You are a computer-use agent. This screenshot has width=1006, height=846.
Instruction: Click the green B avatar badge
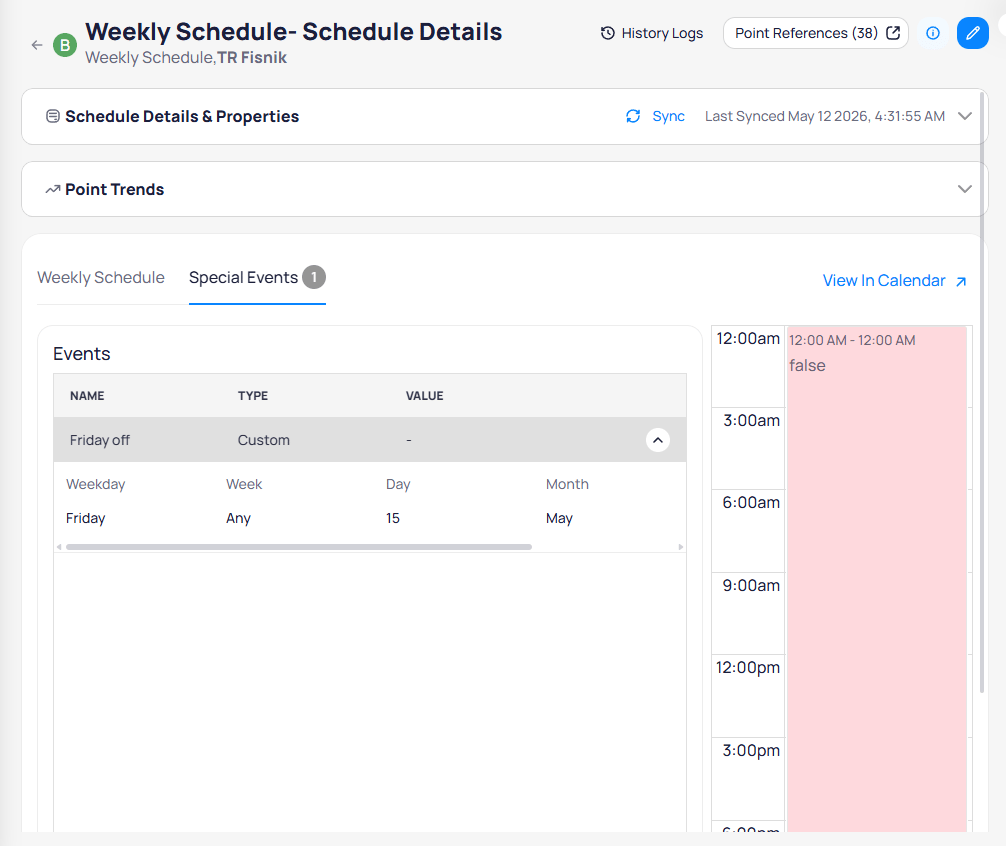(x=65, y=45)
